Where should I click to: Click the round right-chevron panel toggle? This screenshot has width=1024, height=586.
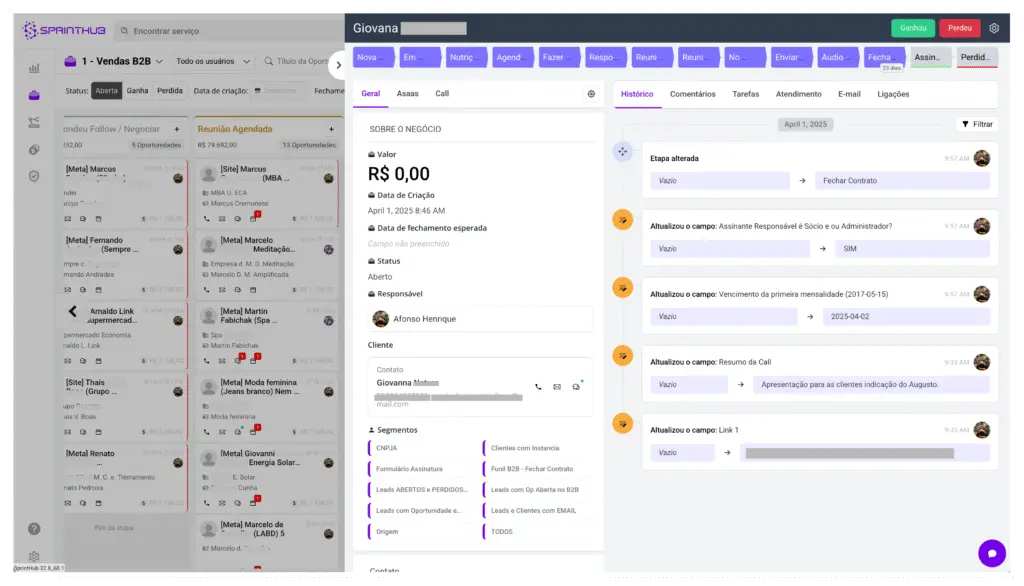338,65
